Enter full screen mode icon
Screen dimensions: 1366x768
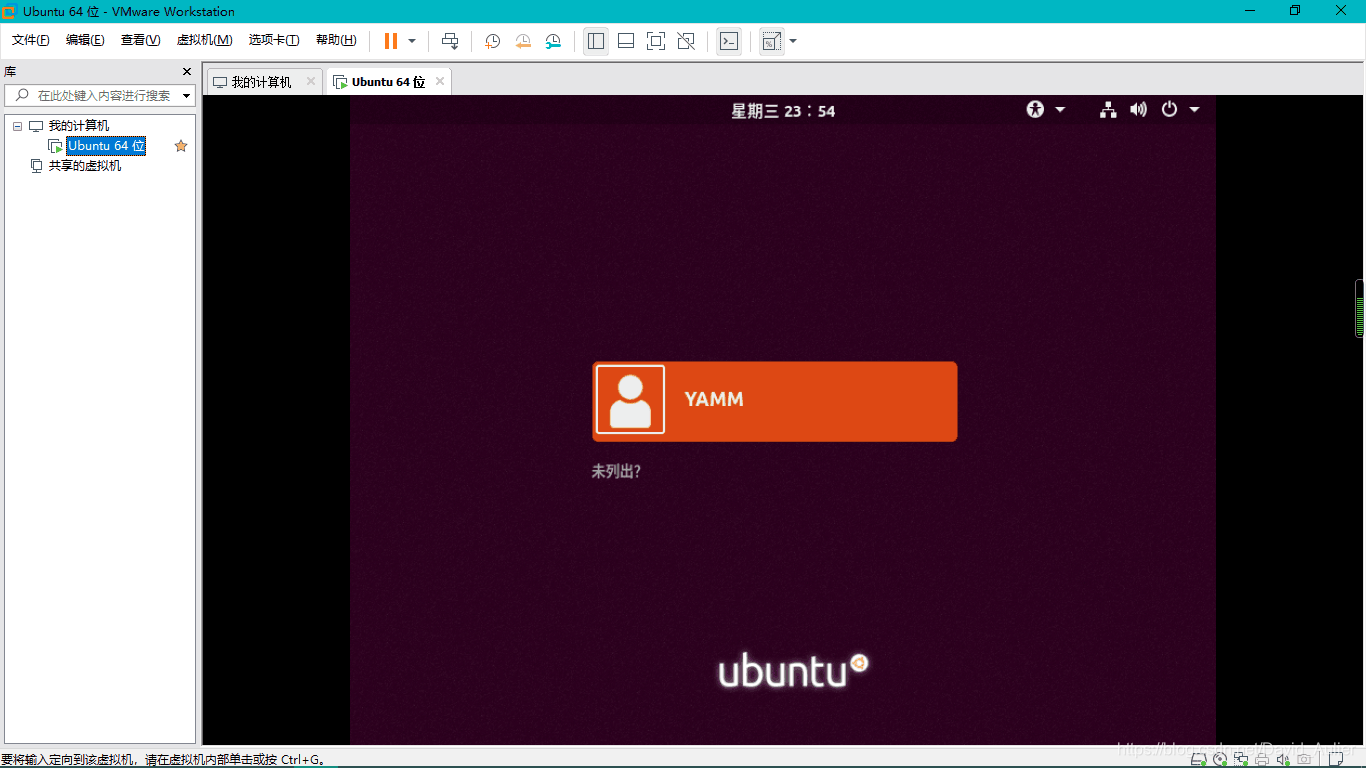656,41
